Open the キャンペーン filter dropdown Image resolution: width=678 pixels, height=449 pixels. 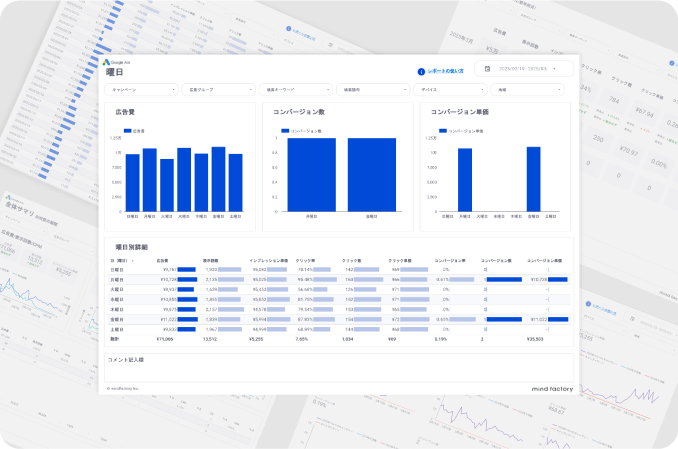coord(141,90)
